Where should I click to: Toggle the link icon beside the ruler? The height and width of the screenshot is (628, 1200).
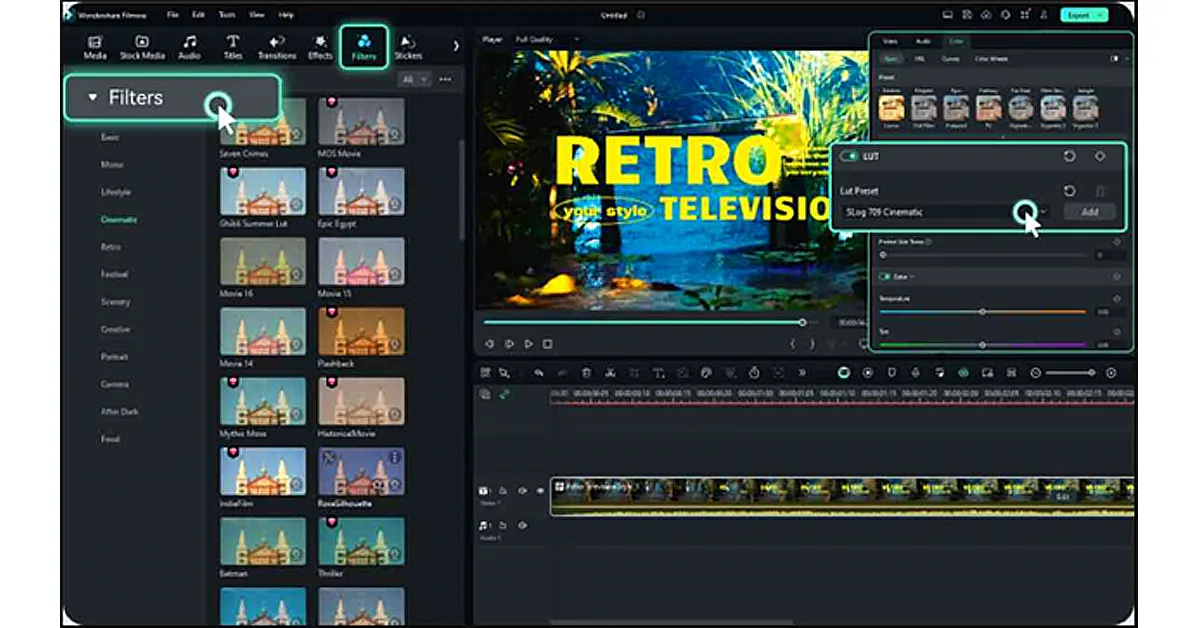504,394
